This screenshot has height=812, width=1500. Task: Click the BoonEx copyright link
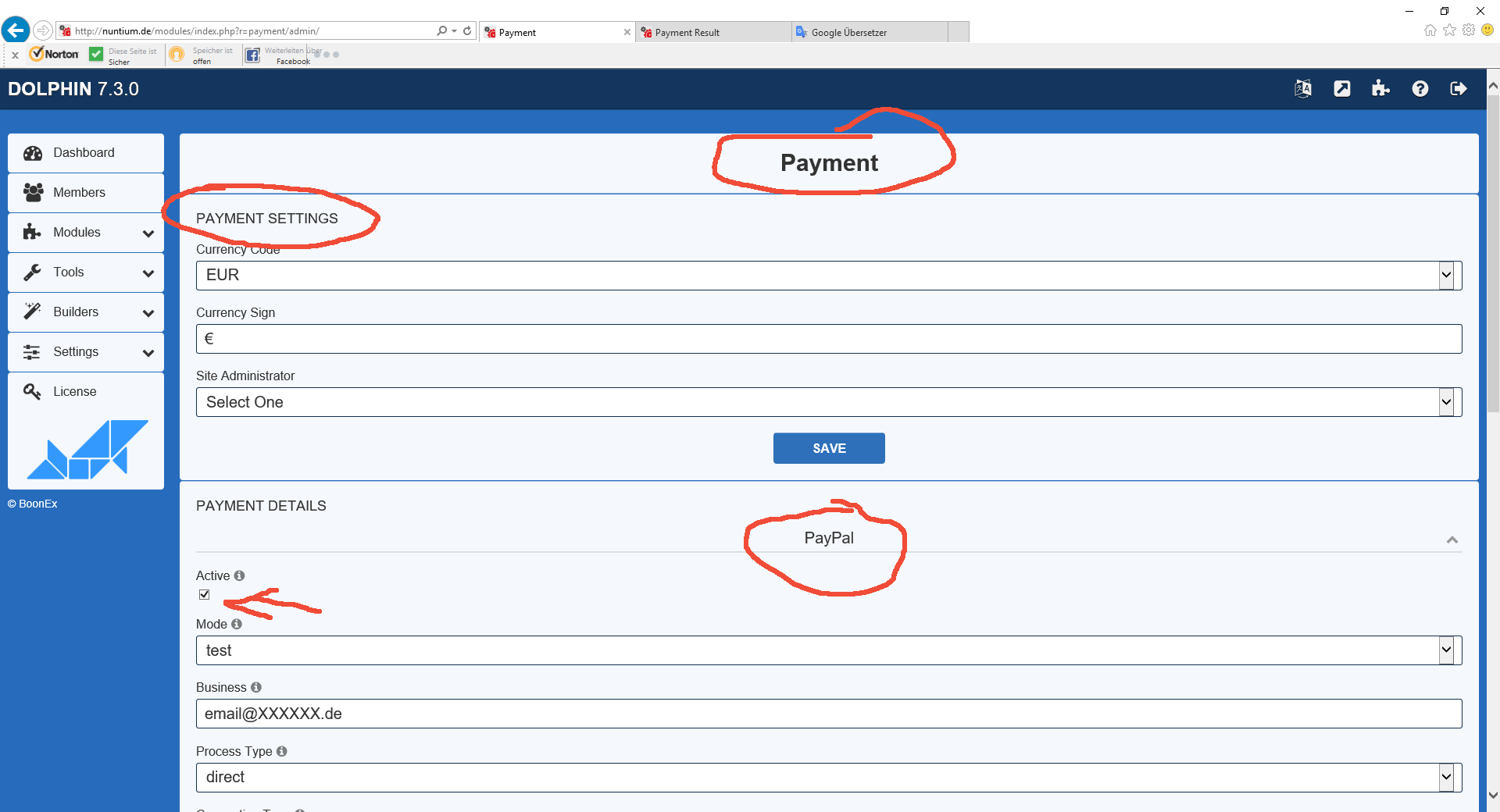tap(33, 504)
